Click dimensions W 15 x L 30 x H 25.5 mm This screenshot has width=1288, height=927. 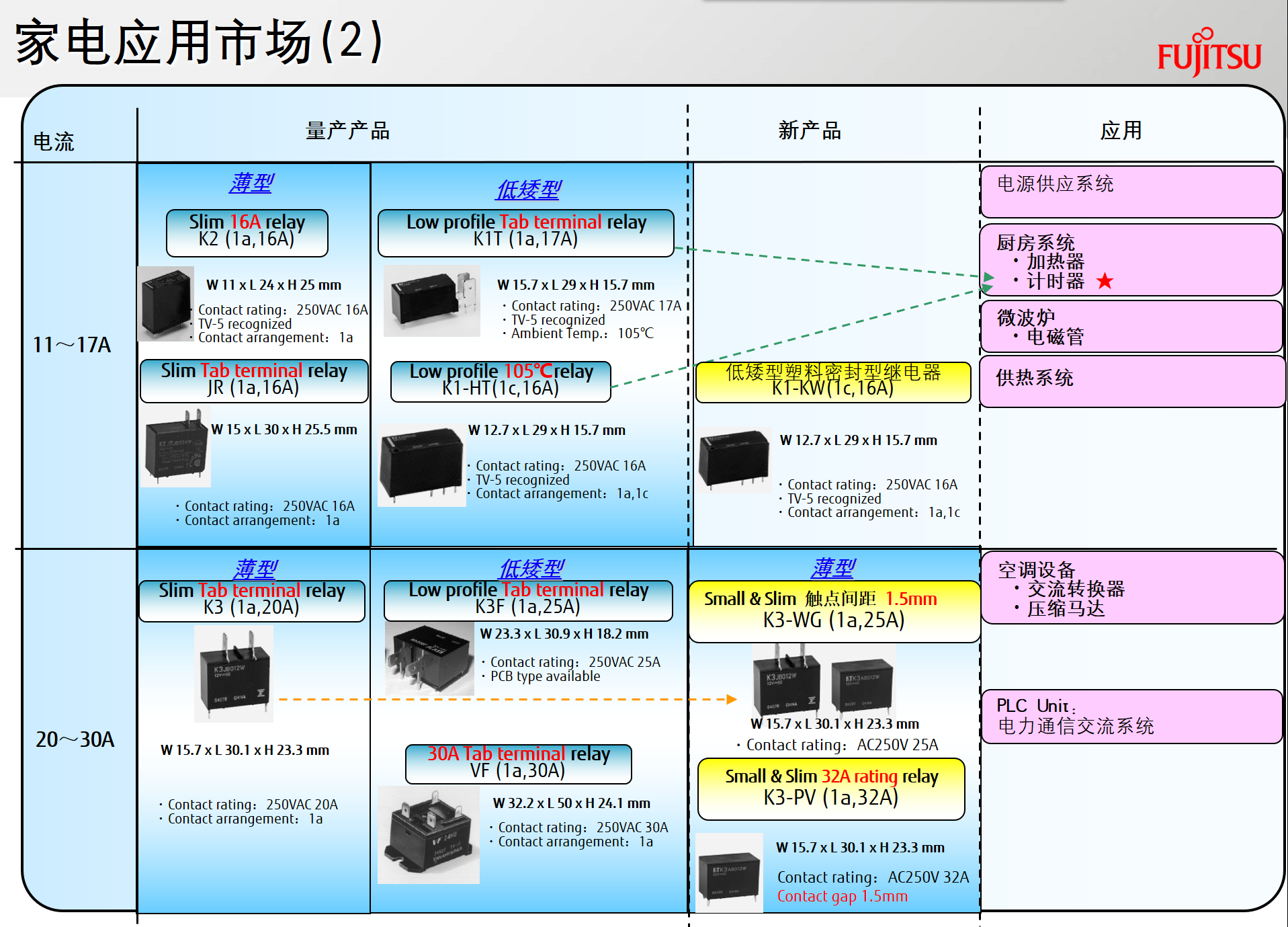tap(284, 430)
